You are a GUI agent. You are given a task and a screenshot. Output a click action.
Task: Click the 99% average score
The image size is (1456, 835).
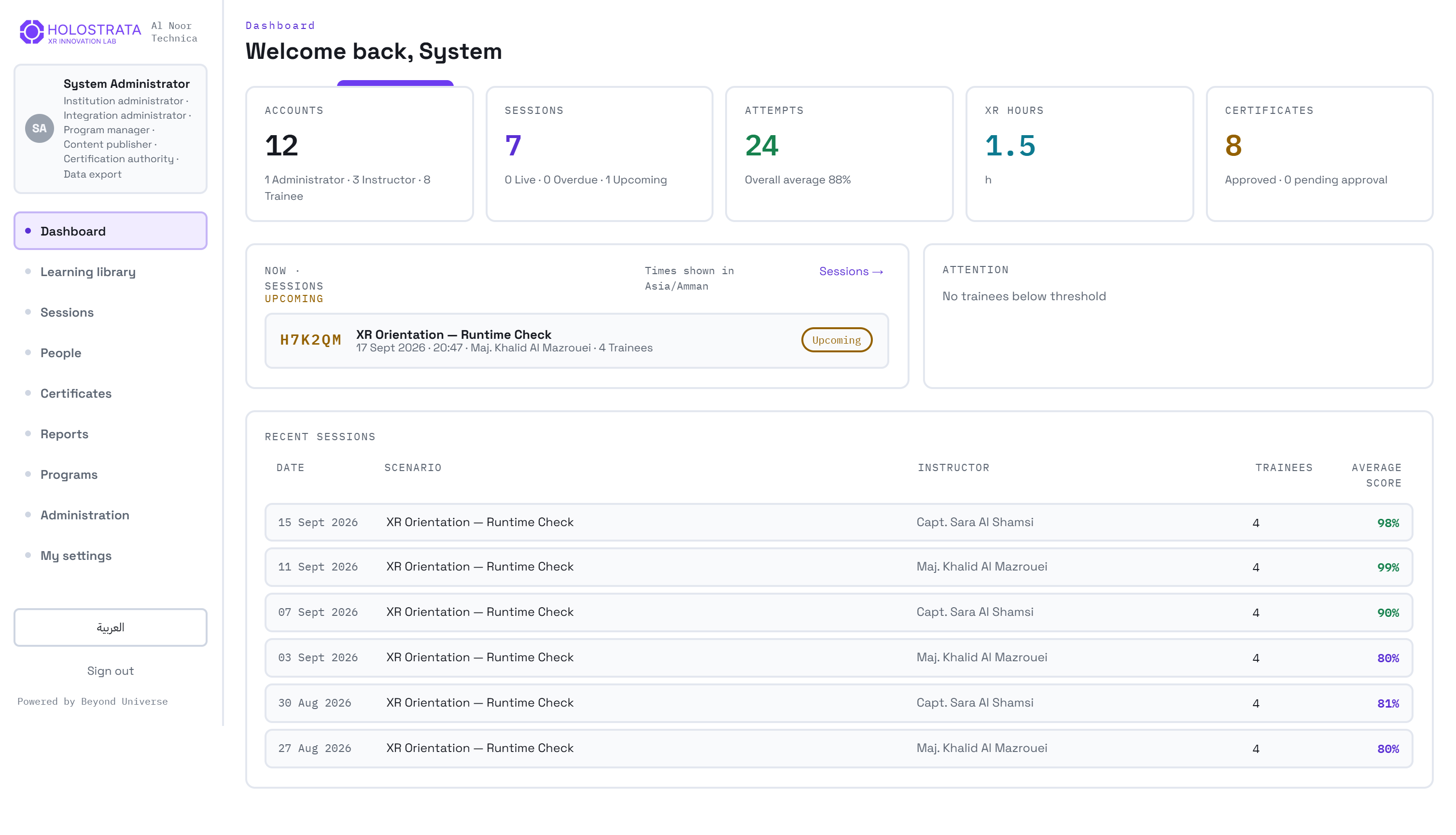pyautogui.click(x=1388, y=568)
